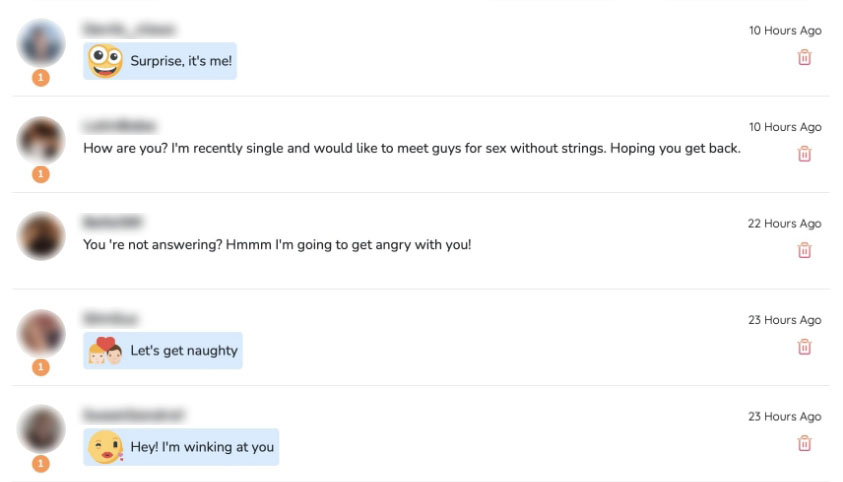This screenshot has height=482, width=843.
Task: Read the "How are you? I'm recently single" message
Action: [x=411, y=148]
